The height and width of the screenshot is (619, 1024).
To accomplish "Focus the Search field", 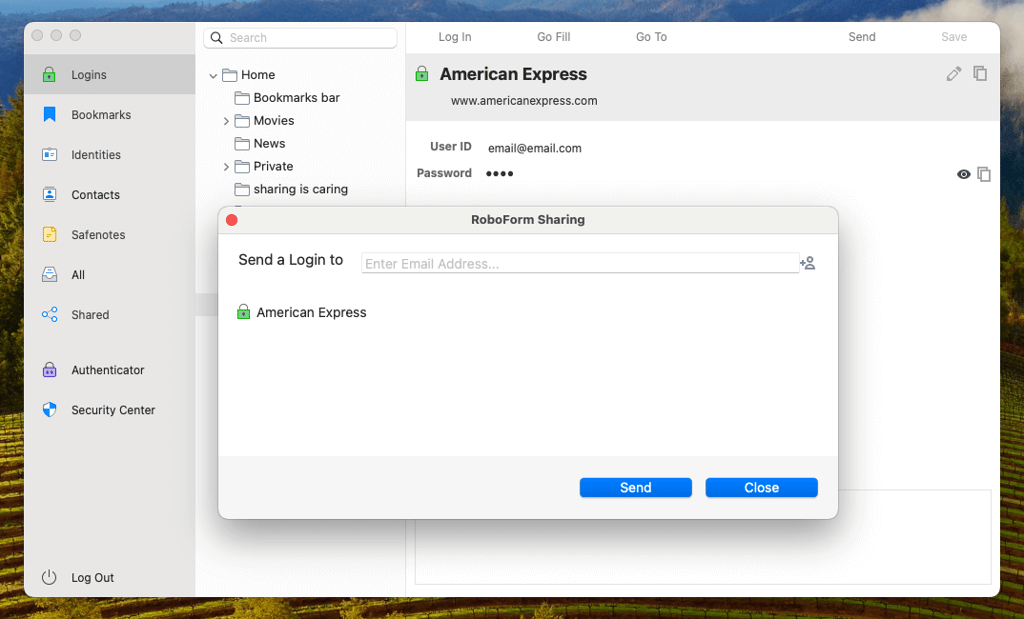I will [x=300, y=38].
